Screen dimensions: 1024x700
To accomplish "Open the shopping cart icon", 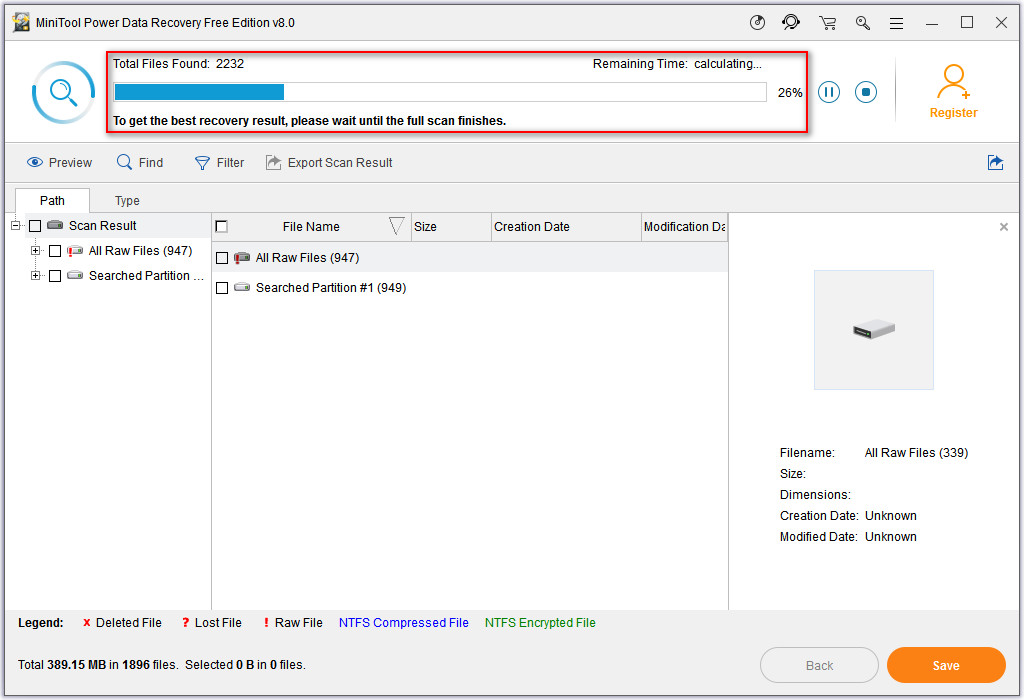I will [827, 24].
